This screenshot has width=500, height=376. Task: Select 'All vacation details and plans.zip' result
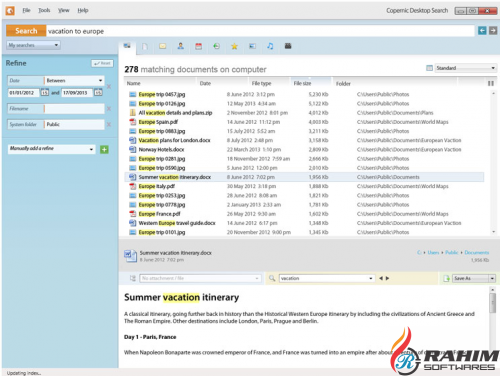[175, 113]
